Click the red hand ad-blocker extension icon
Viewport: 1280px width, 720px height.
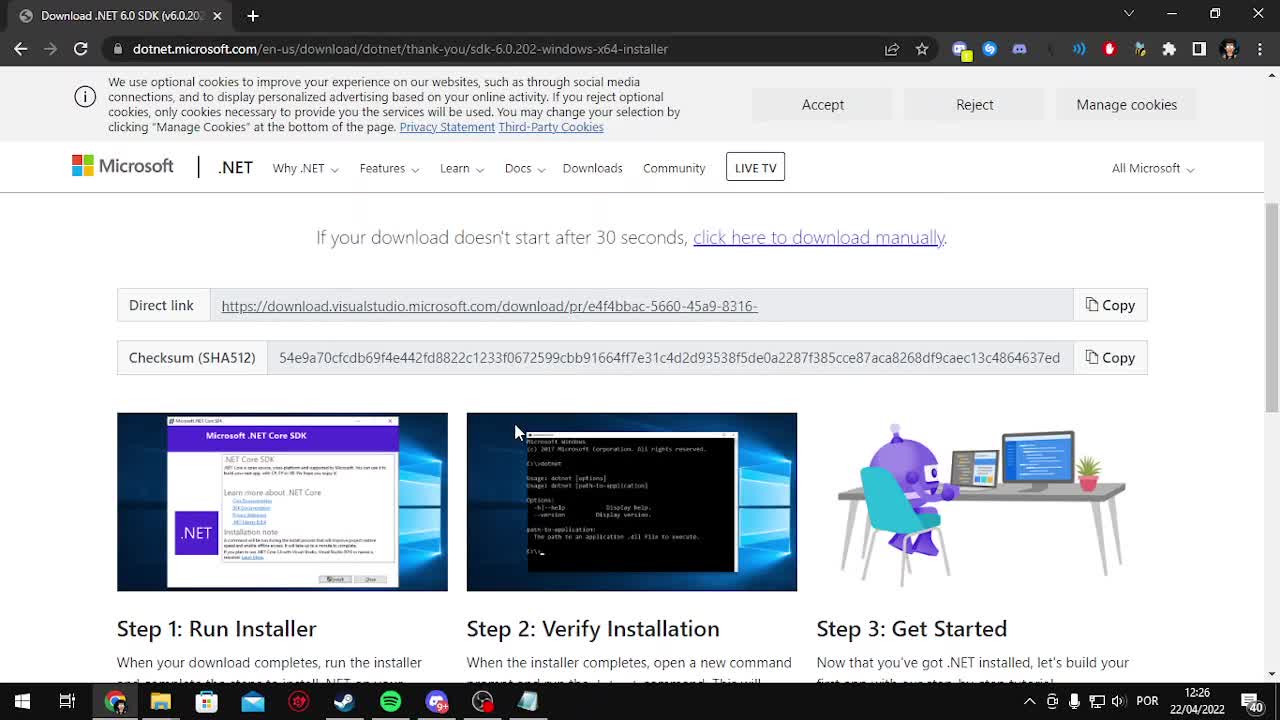(x=1109, y=49)
